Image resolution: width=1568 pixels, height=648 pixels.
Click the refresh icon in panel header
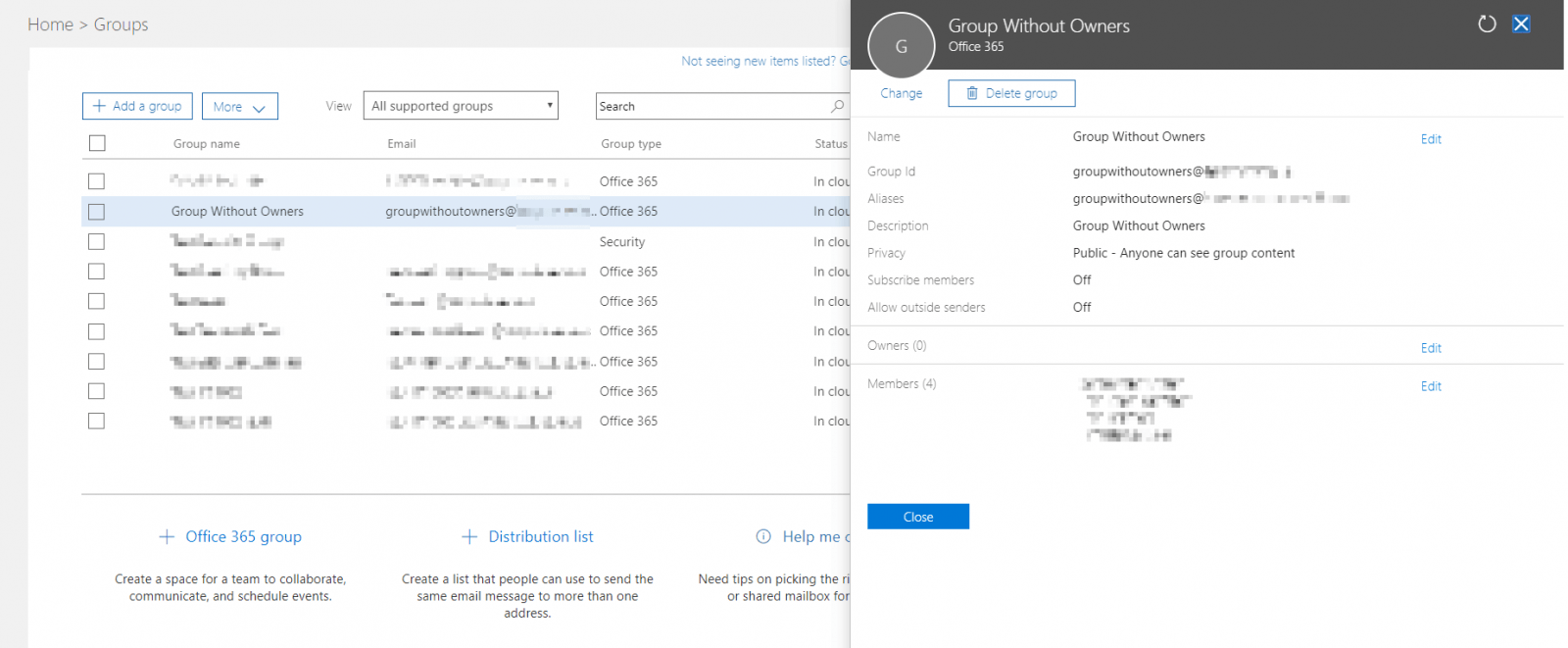[1487, 24]
